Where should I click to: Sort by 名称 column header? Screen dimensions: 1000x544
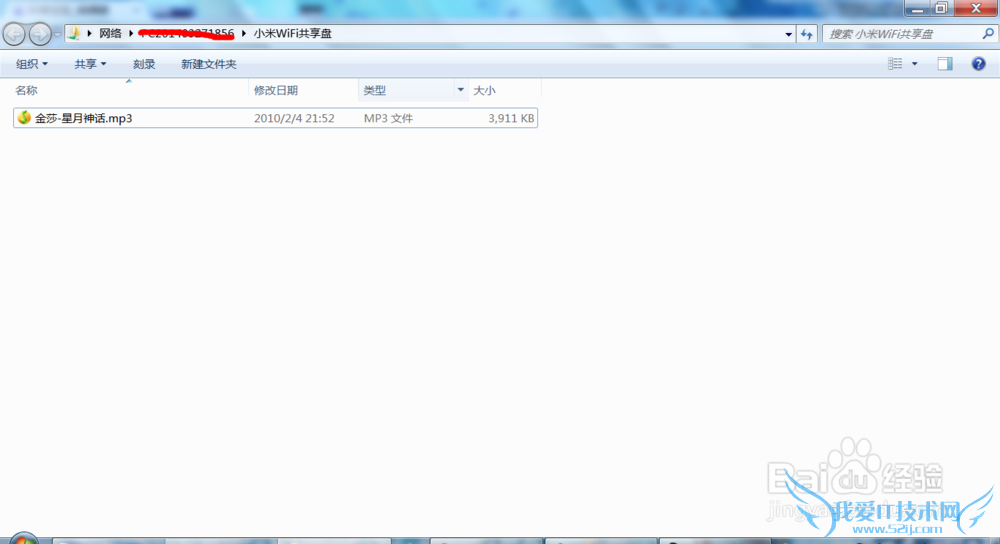(x=129, y=90)
